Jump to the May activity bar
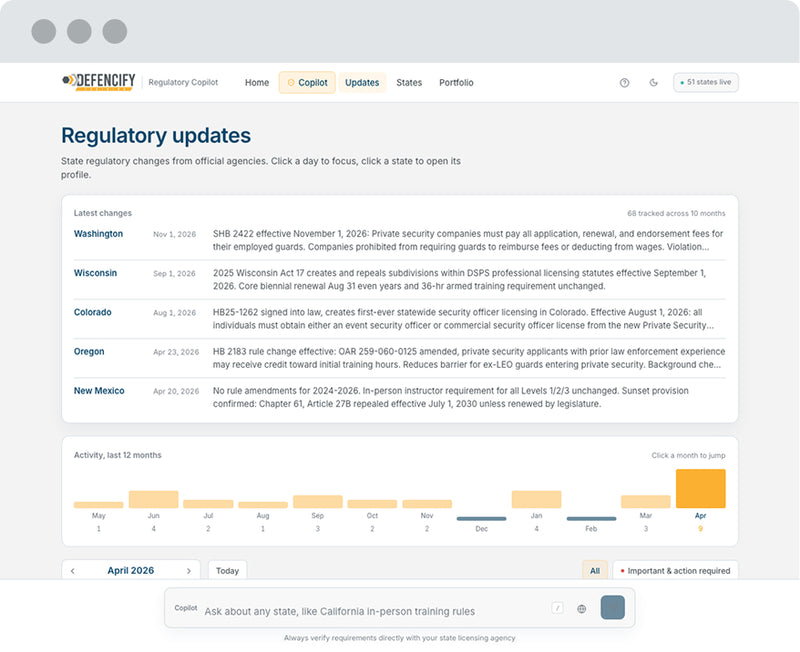 tap(98, 505)
